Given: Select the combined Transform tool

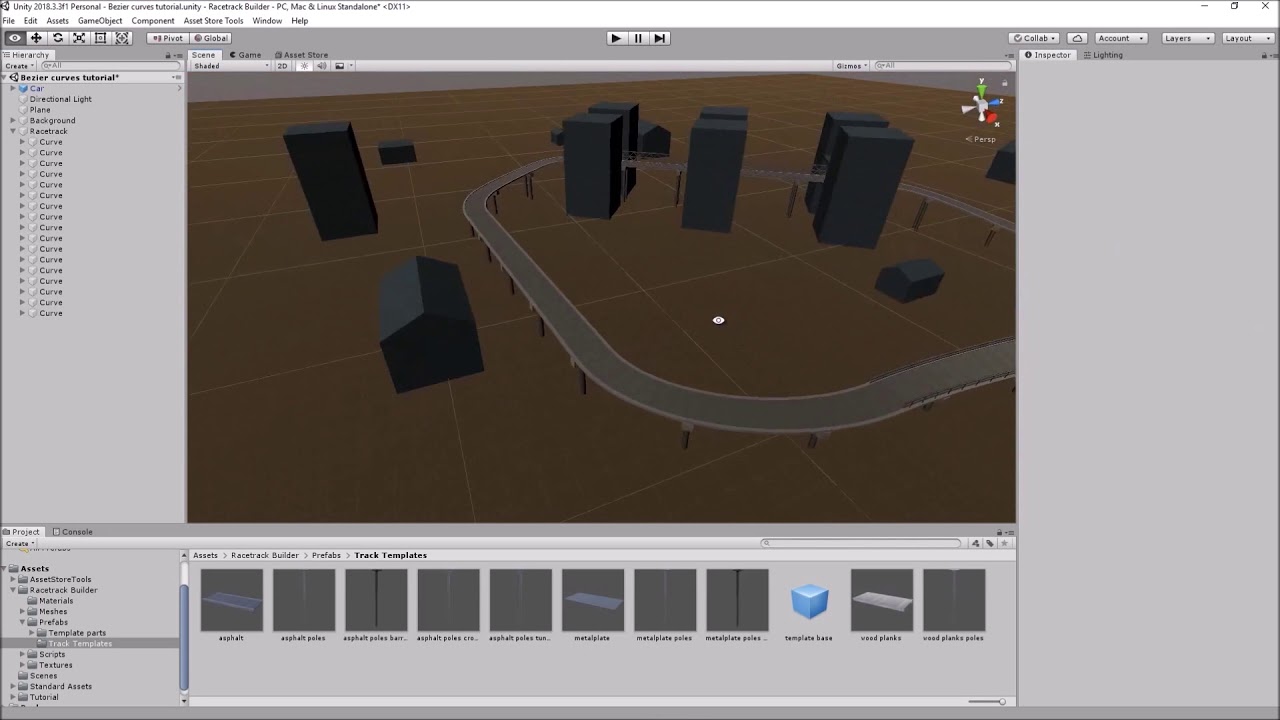Looking at the screenshot, I should click(x=122, y=38).
